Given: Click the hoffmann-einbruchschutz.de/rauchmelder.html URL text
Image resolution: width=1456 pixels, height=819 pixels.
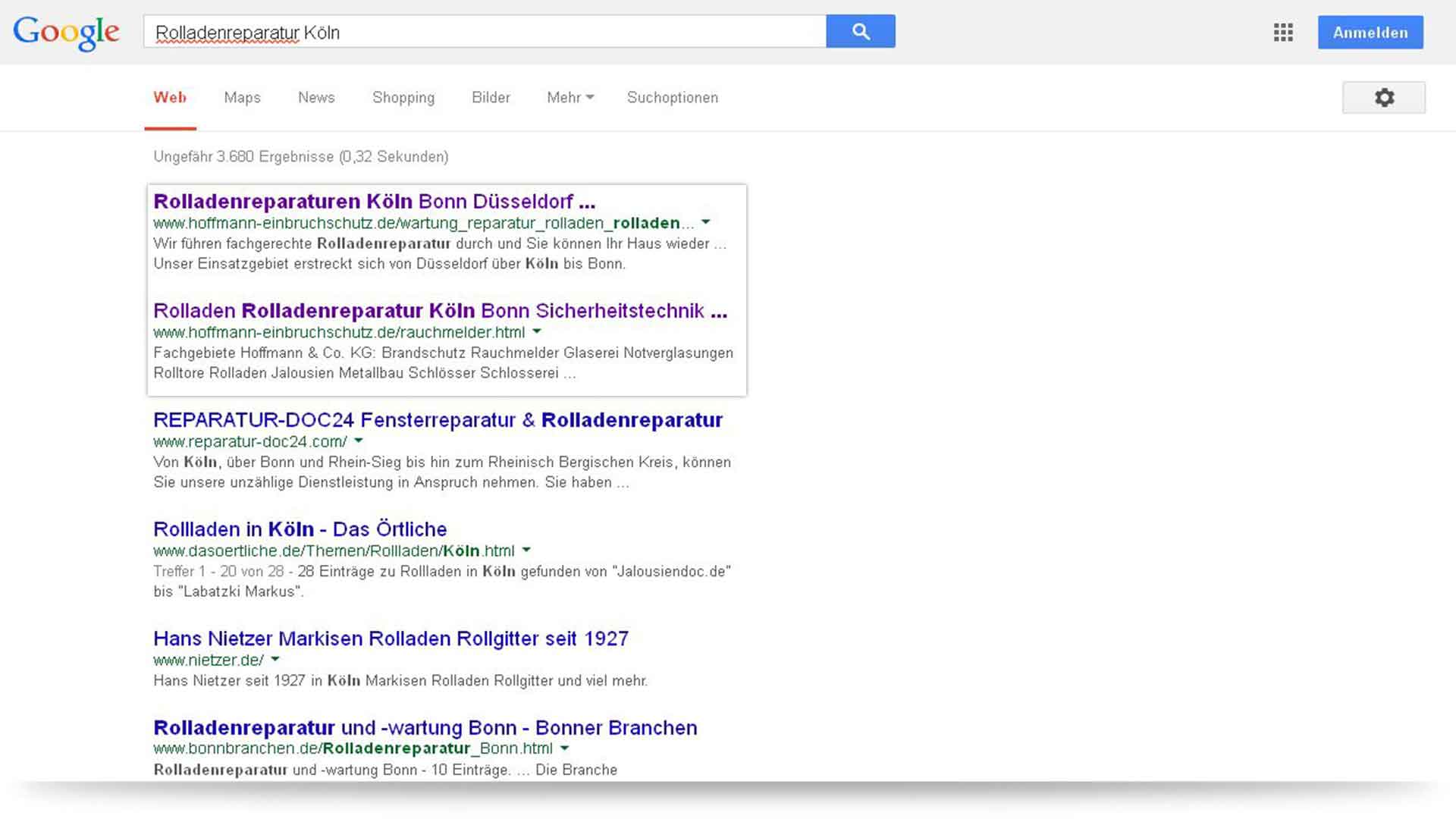Looking at the screenshot, I should point(339,332).
